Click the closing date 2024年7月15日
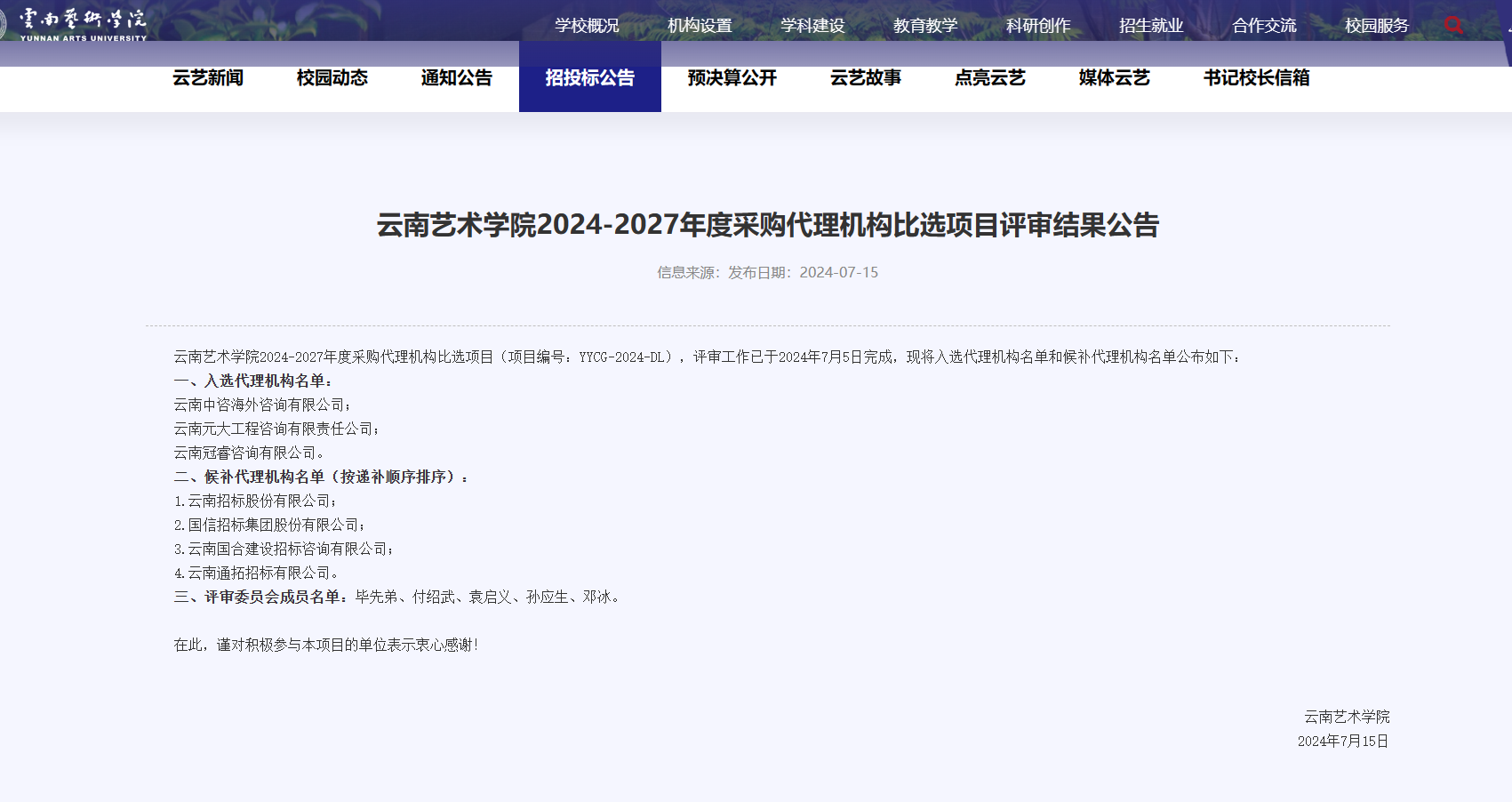The image size is (1512, 802). [x=1343, y=741]
